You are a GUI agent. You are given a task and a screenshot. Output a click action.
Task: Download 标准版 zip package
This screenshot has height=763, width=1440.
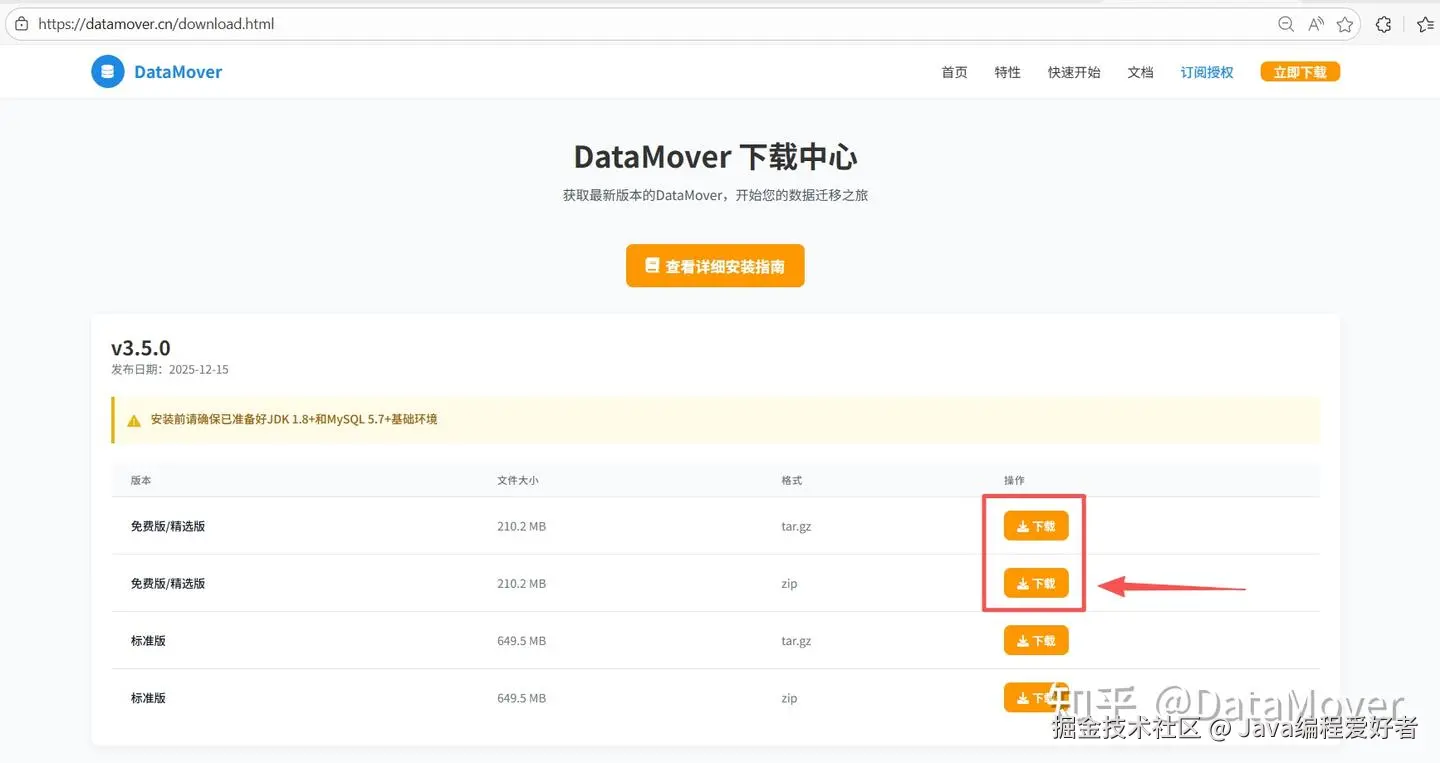pos(1036,697)
